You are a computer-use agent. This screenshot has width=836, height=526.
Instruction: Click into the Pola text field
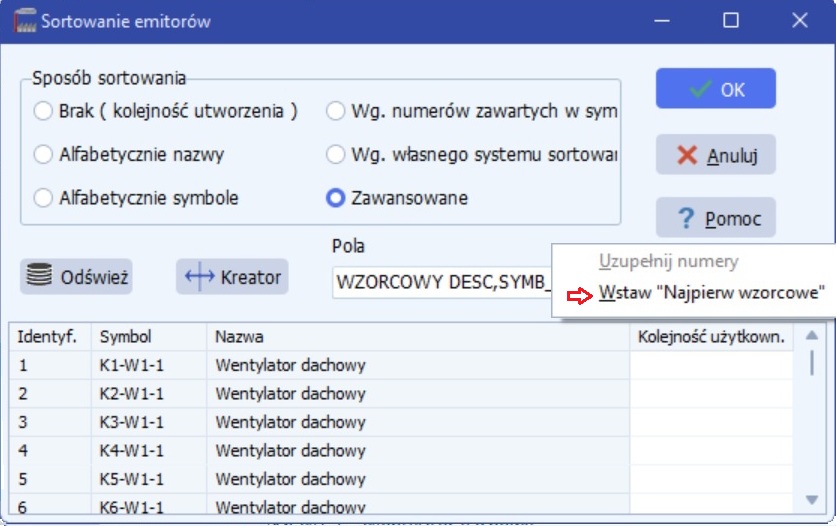tap(440, 283)
